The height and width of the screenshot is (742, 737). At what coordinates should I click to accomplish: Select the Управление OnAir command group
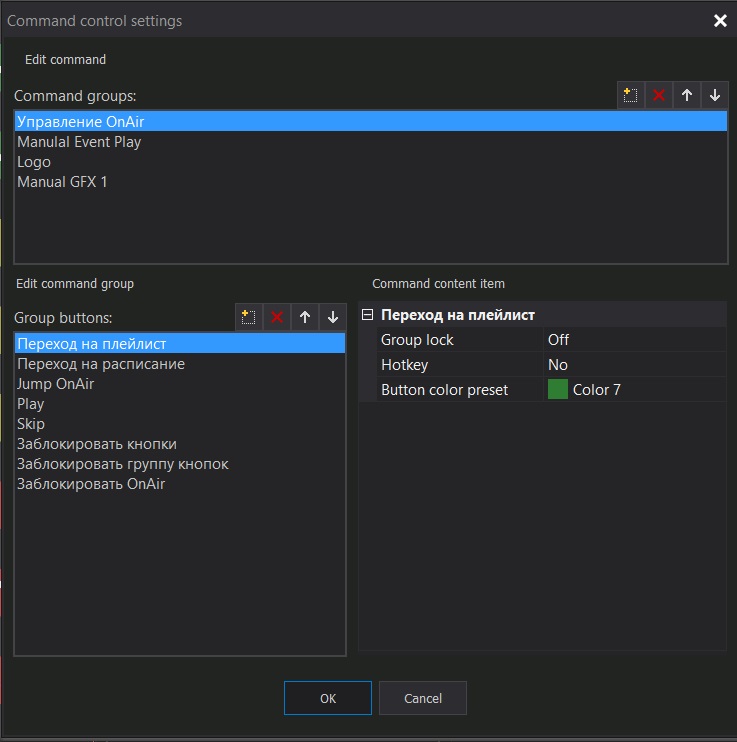point(371,122)
